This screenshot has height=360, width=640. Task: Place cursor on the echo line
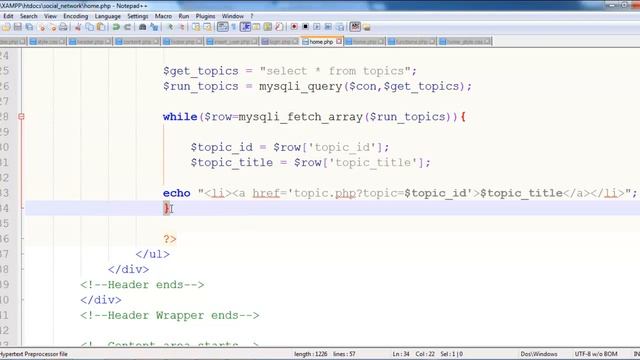click(400, 193)
